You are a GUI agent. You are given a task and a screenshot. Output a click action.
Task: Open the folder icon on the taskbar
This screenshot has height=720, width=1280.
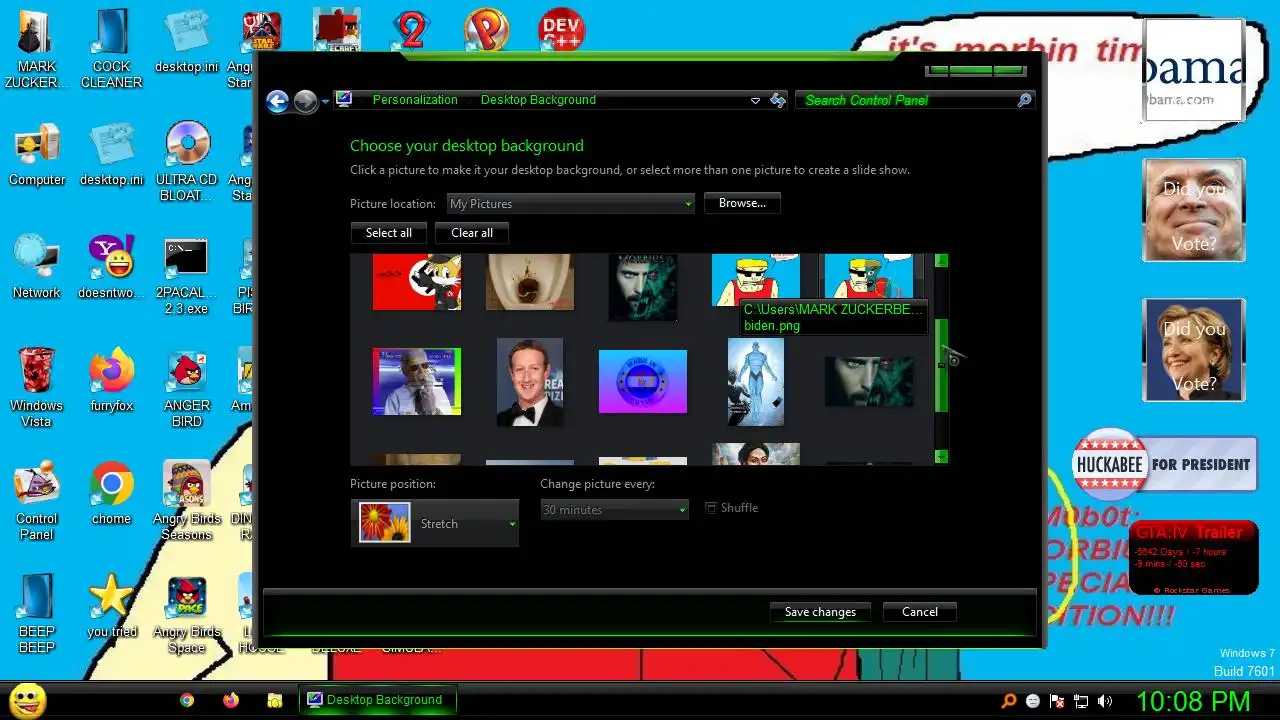(x=275, y=701)
